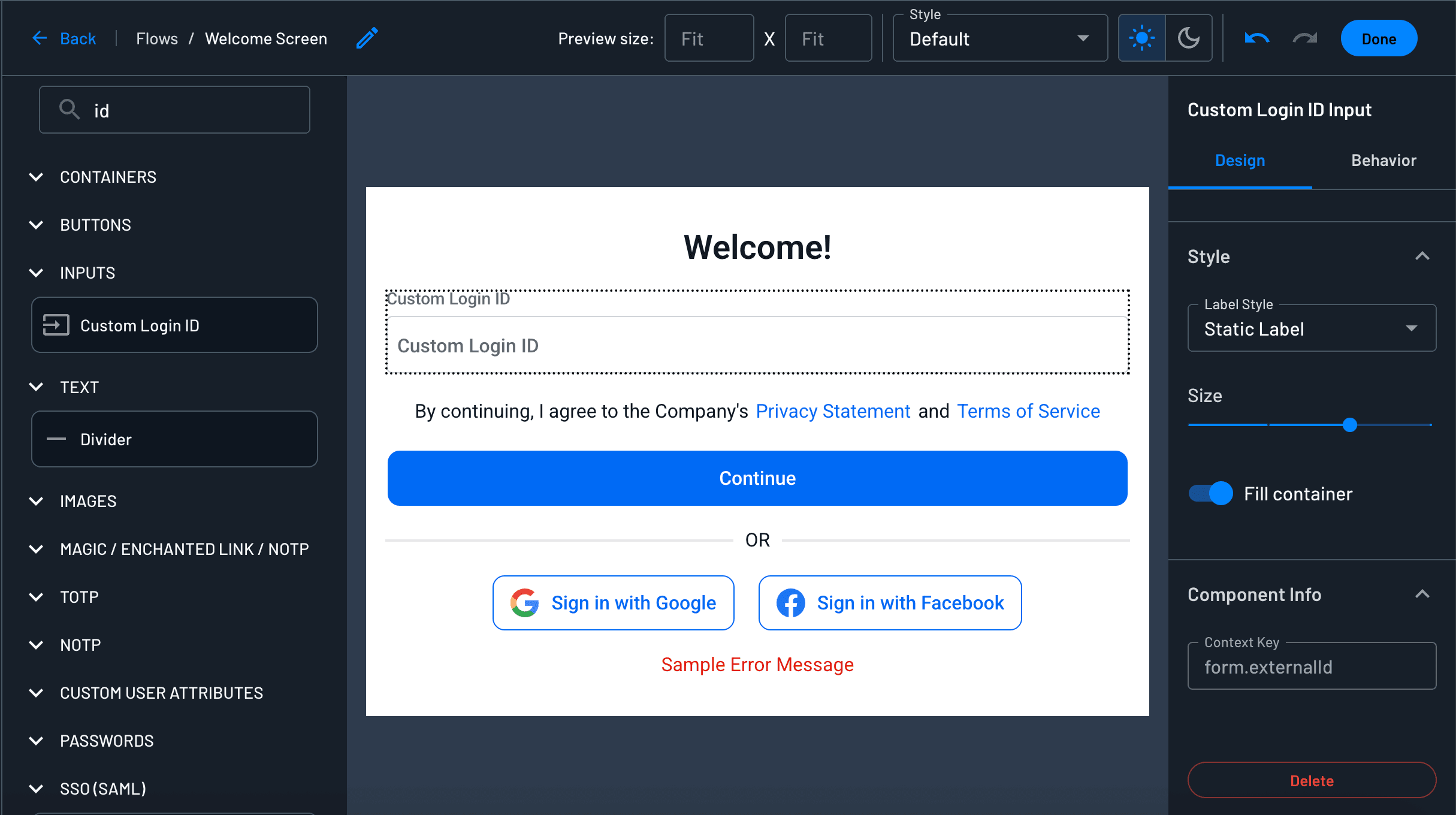Adjust the Size slider
The image size is (1456, 815).
[1349, 425]
